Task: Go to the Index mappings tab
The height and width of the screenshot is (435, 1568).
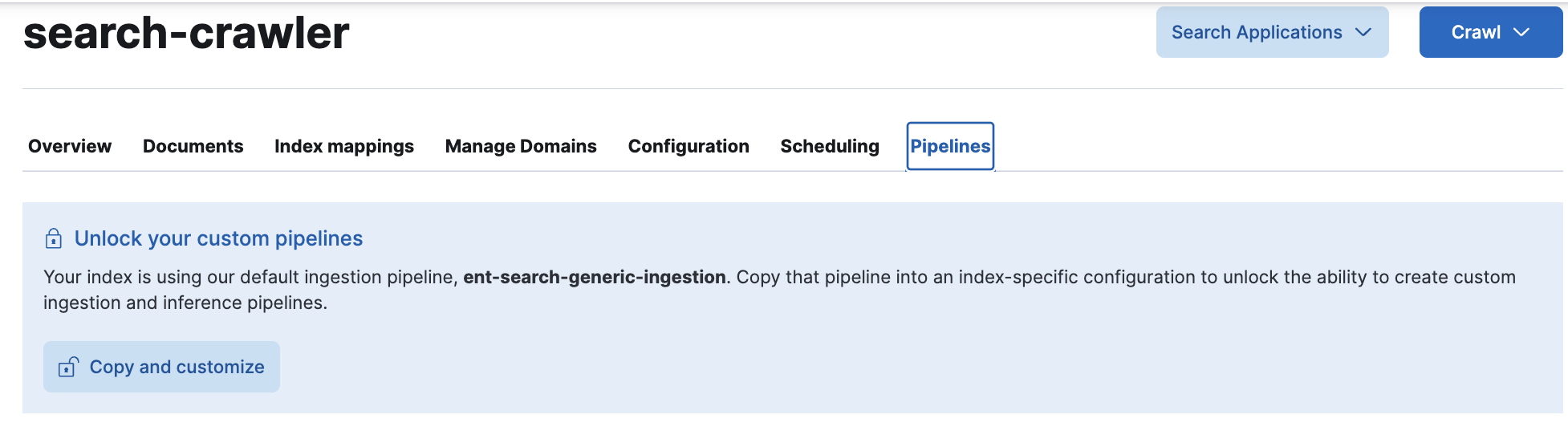Action: pyautogui.click(x=344, y=146)
